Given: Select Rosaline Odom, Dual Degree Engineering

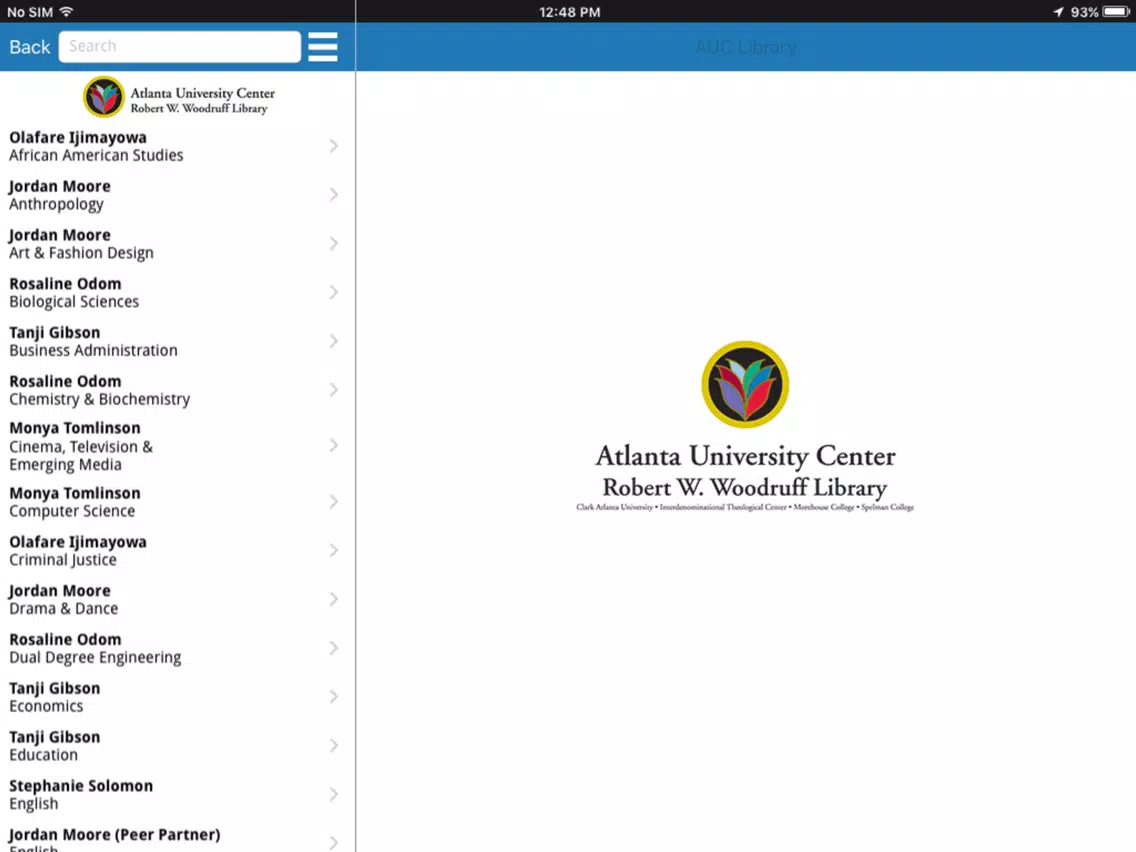Looking at the screenshot, I should (x=178, y=648).
